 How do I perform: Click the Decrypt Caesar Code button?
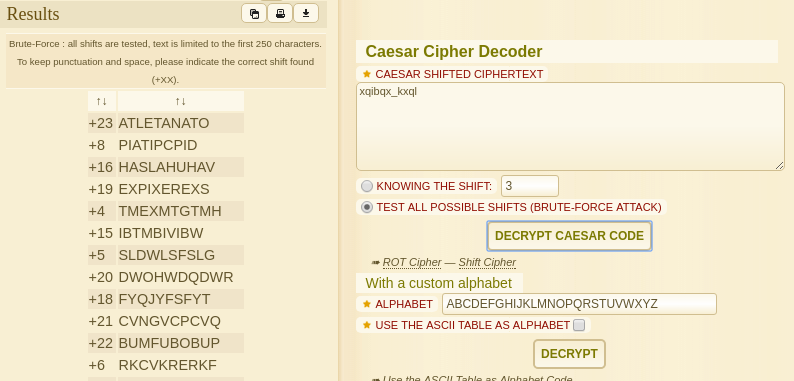569,236
